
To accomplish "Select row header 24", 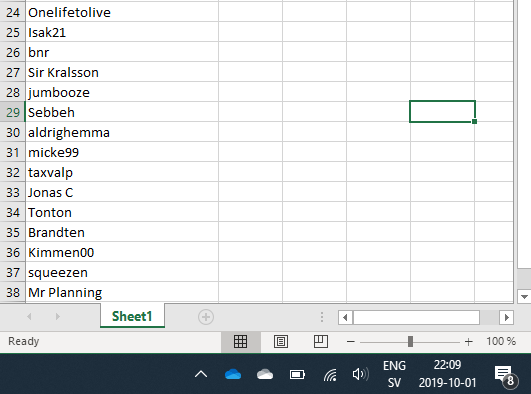I will pyautogui.click(x=13, y=12).
